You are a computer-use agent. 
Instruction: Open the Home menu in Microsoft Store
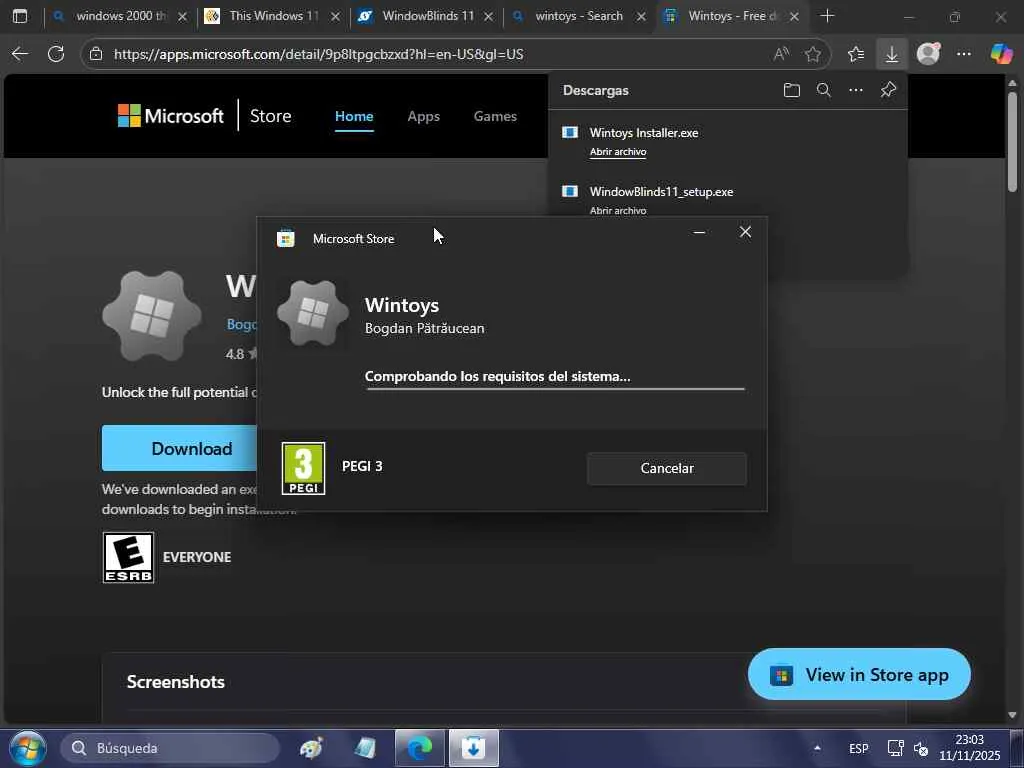pyautogui.click(x=354, y=116)
